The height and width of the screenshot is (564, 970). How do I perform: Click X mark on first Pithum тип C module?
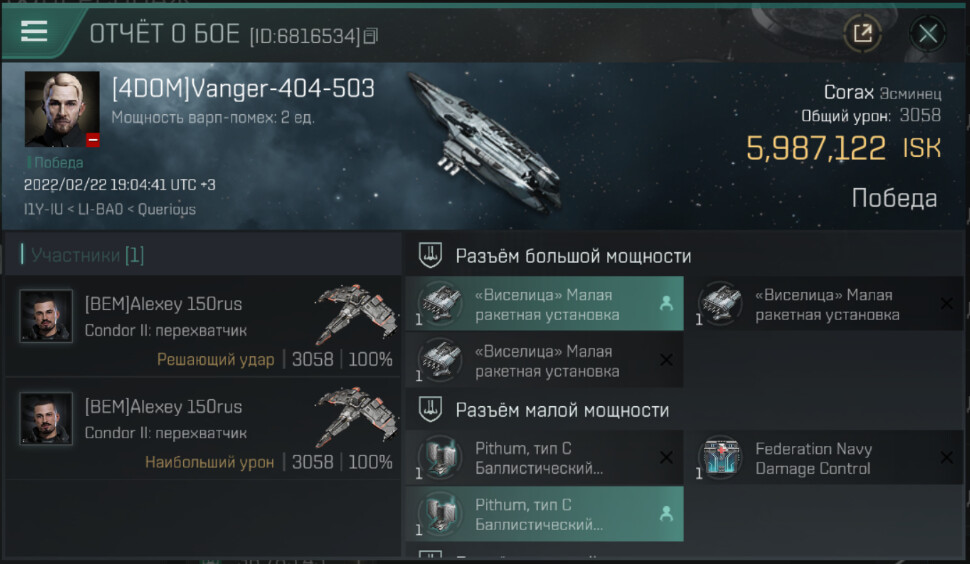pos(666,458)
